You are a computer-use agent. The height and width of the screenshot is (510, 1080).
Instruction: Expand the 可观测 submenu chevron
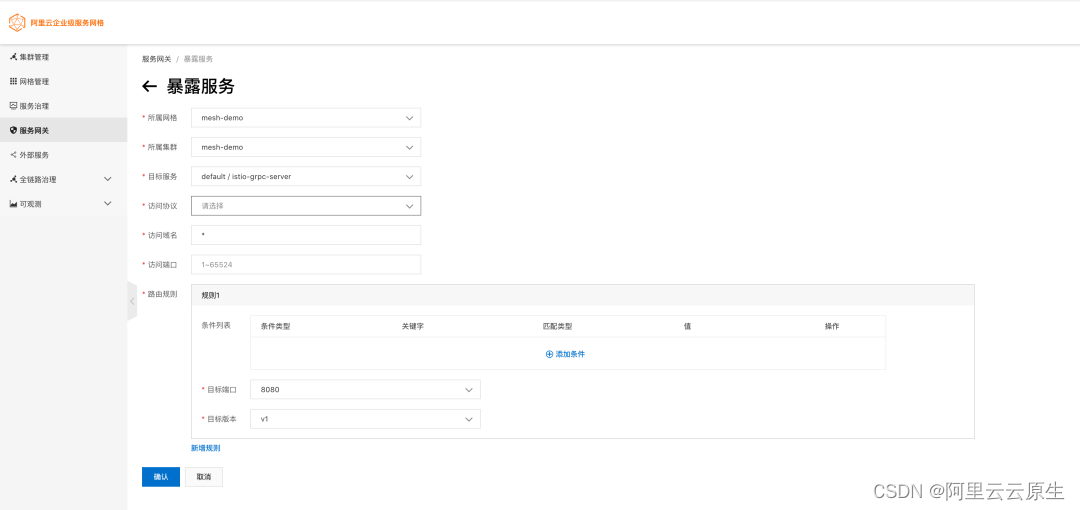tap(107, 204)
